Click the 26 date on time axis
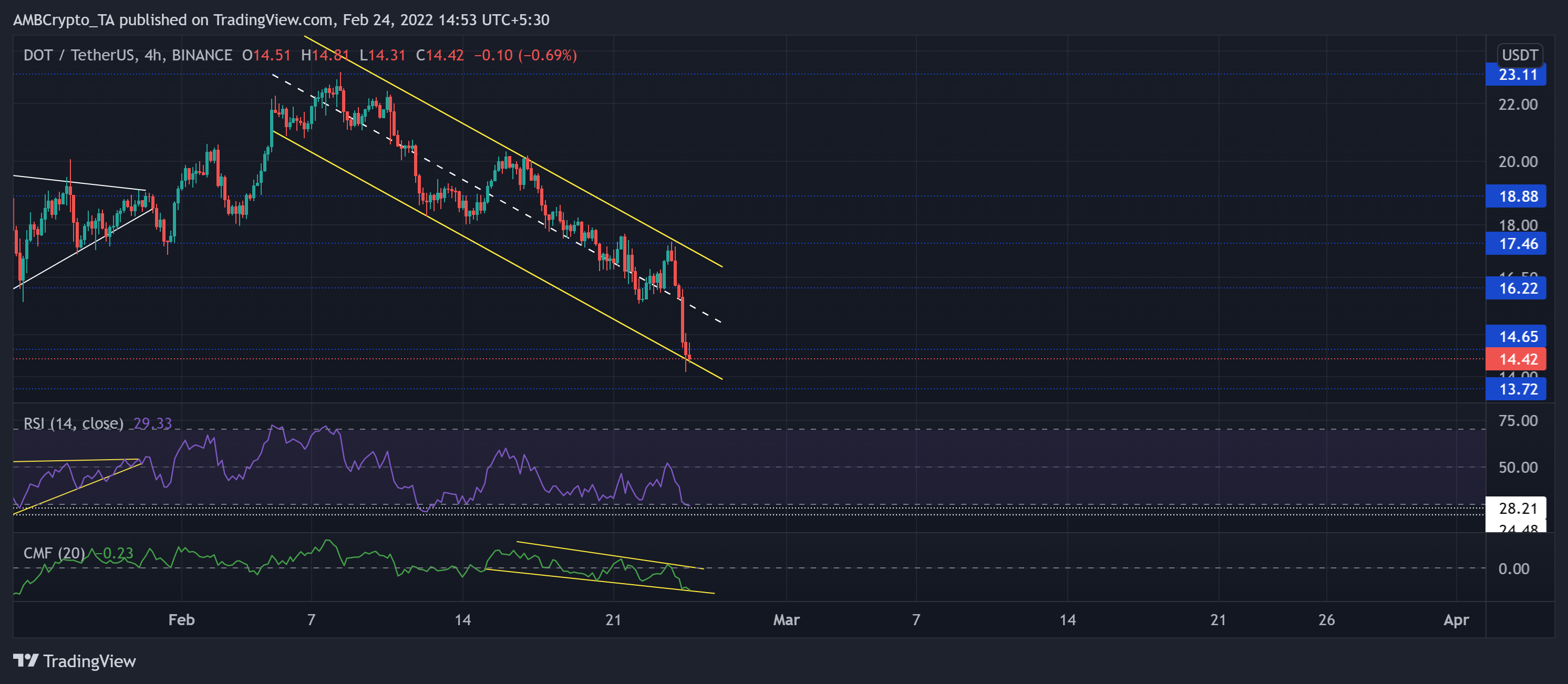This screenshot has width=1568, height=684. coord(1326,620)
